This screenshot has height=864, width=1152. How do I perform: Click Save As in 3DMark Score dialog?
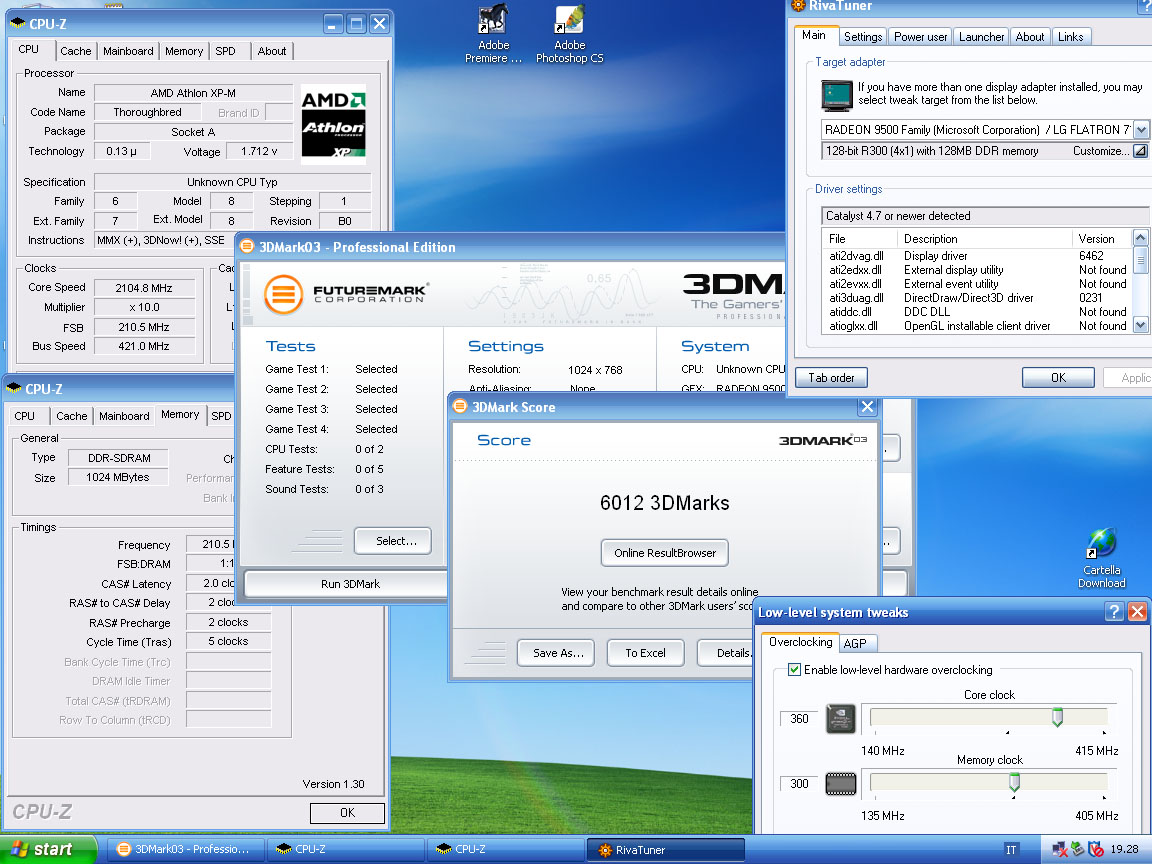pyautogui.click(x=558, y=652)
